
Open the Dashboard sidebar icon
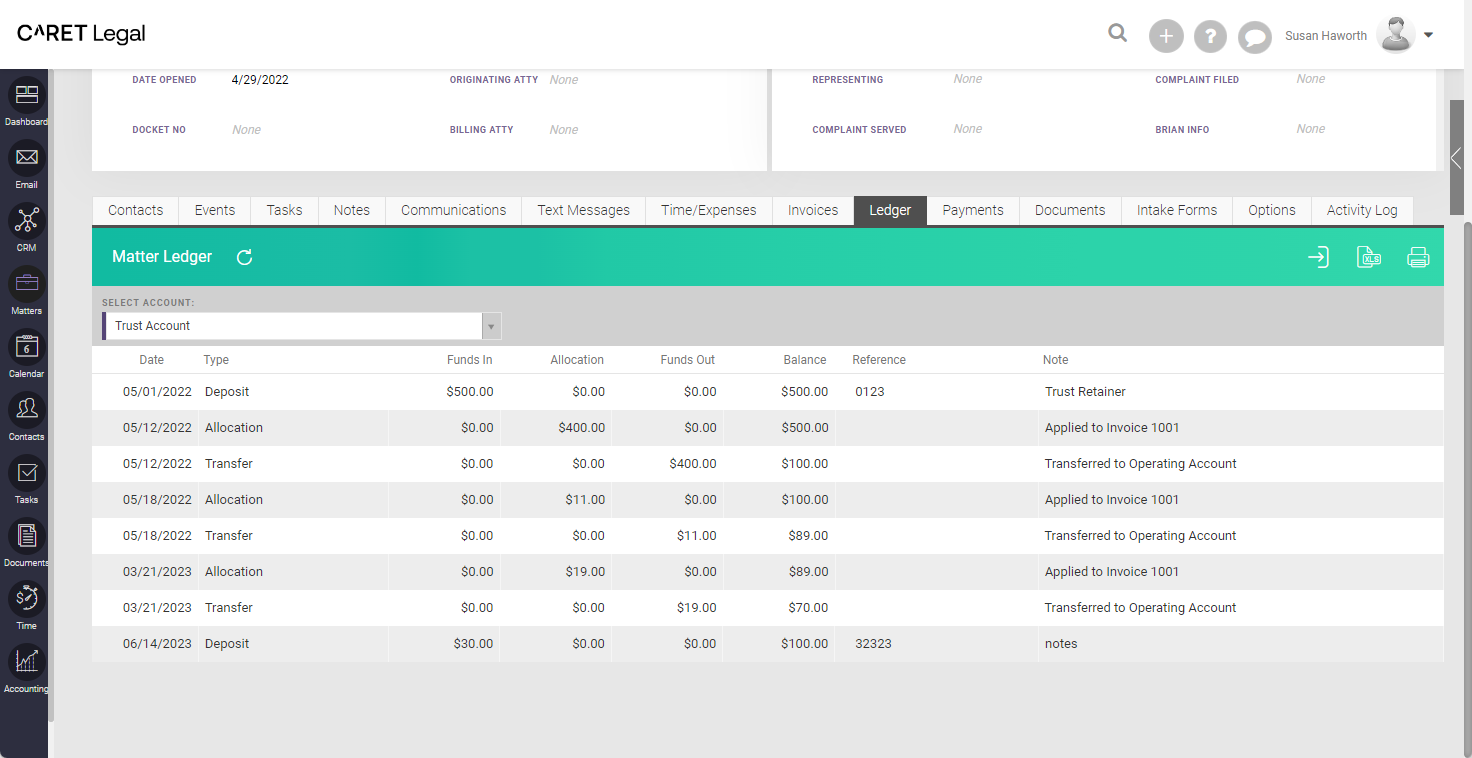pos(27,95)
